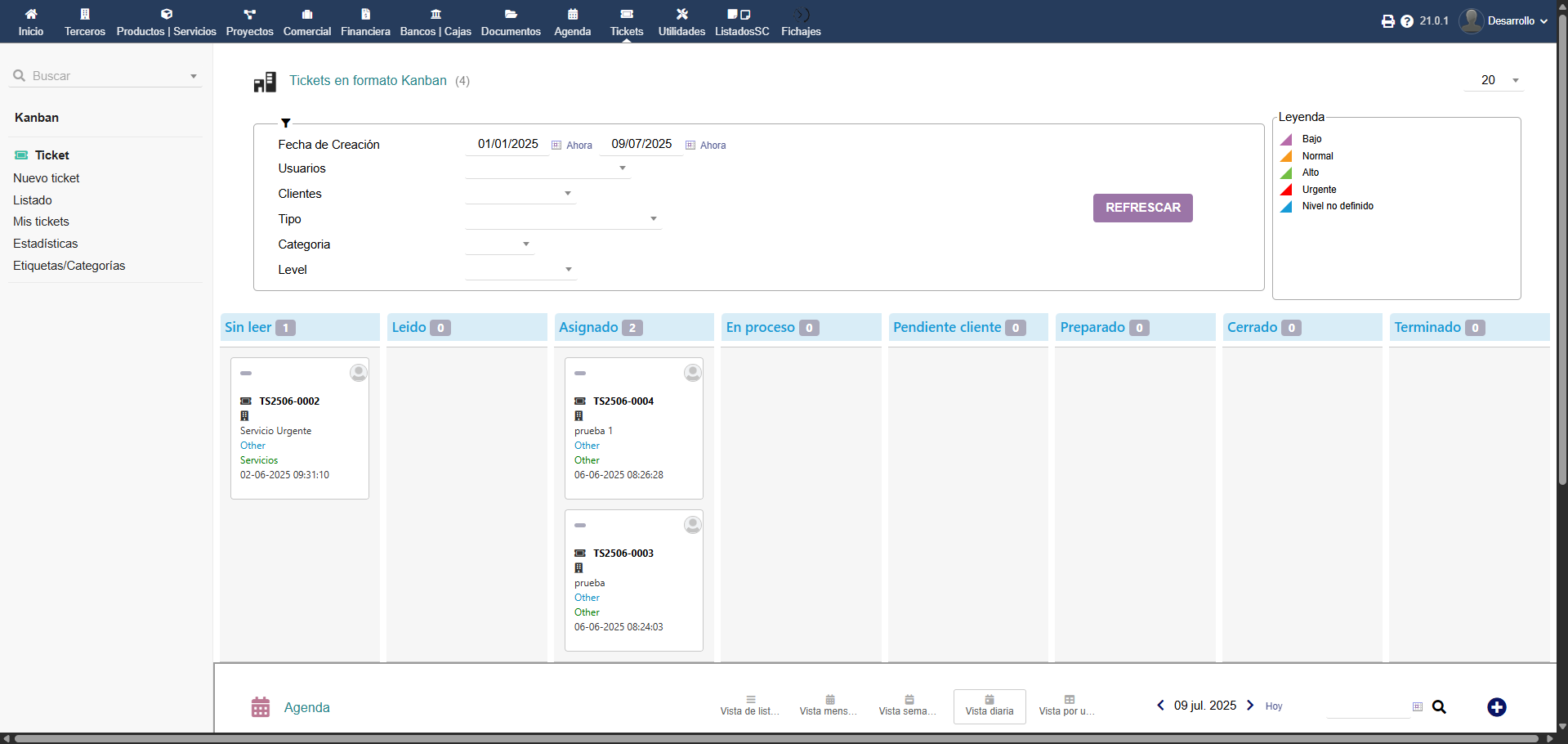The image size is (1568, 744).
Task: Open the Desarrollo user dropdown
Action: (1504, 20)
